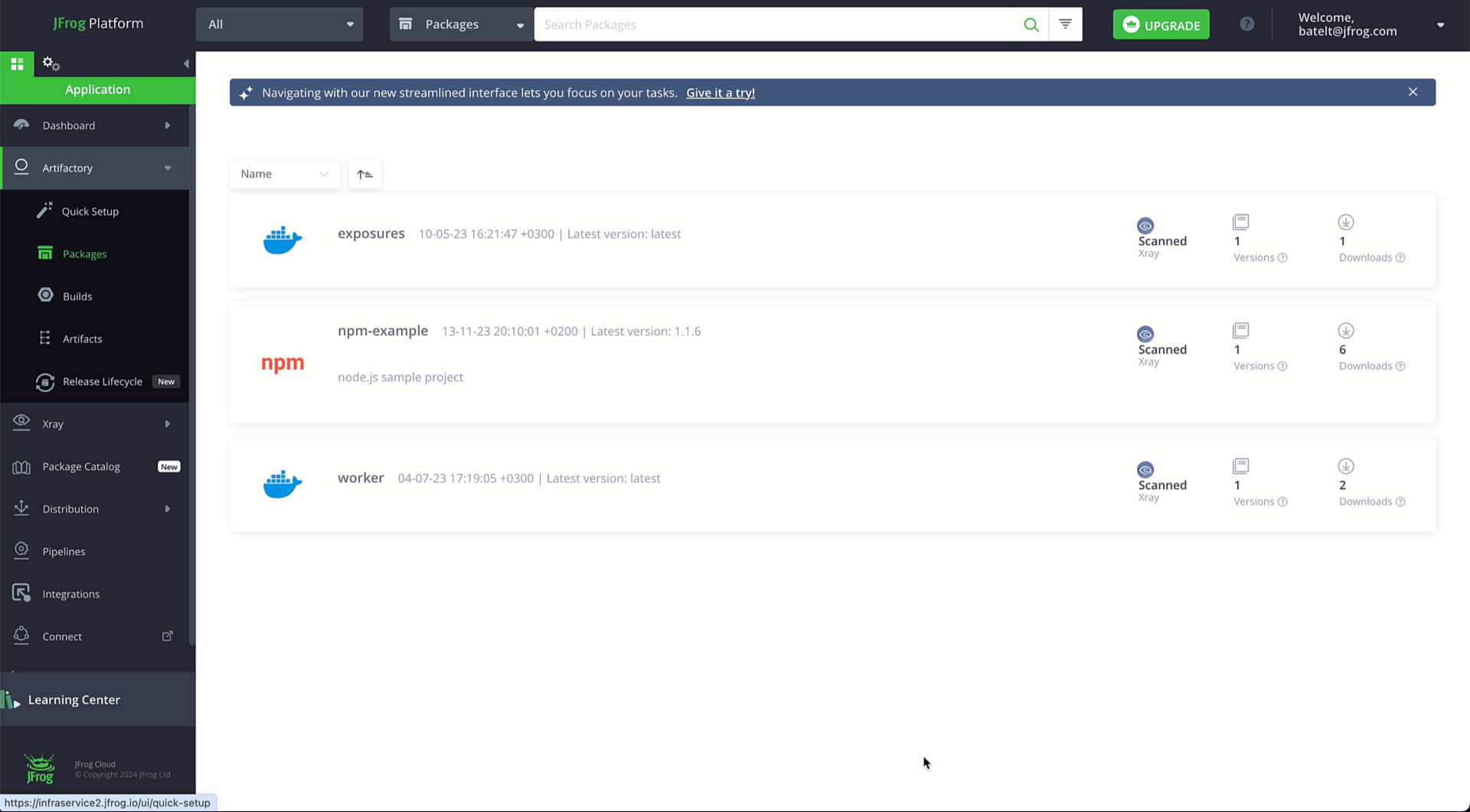Viewport: 1470px width, 812px height.
Task: Open the Pipelines section
Action: (64, 551)
